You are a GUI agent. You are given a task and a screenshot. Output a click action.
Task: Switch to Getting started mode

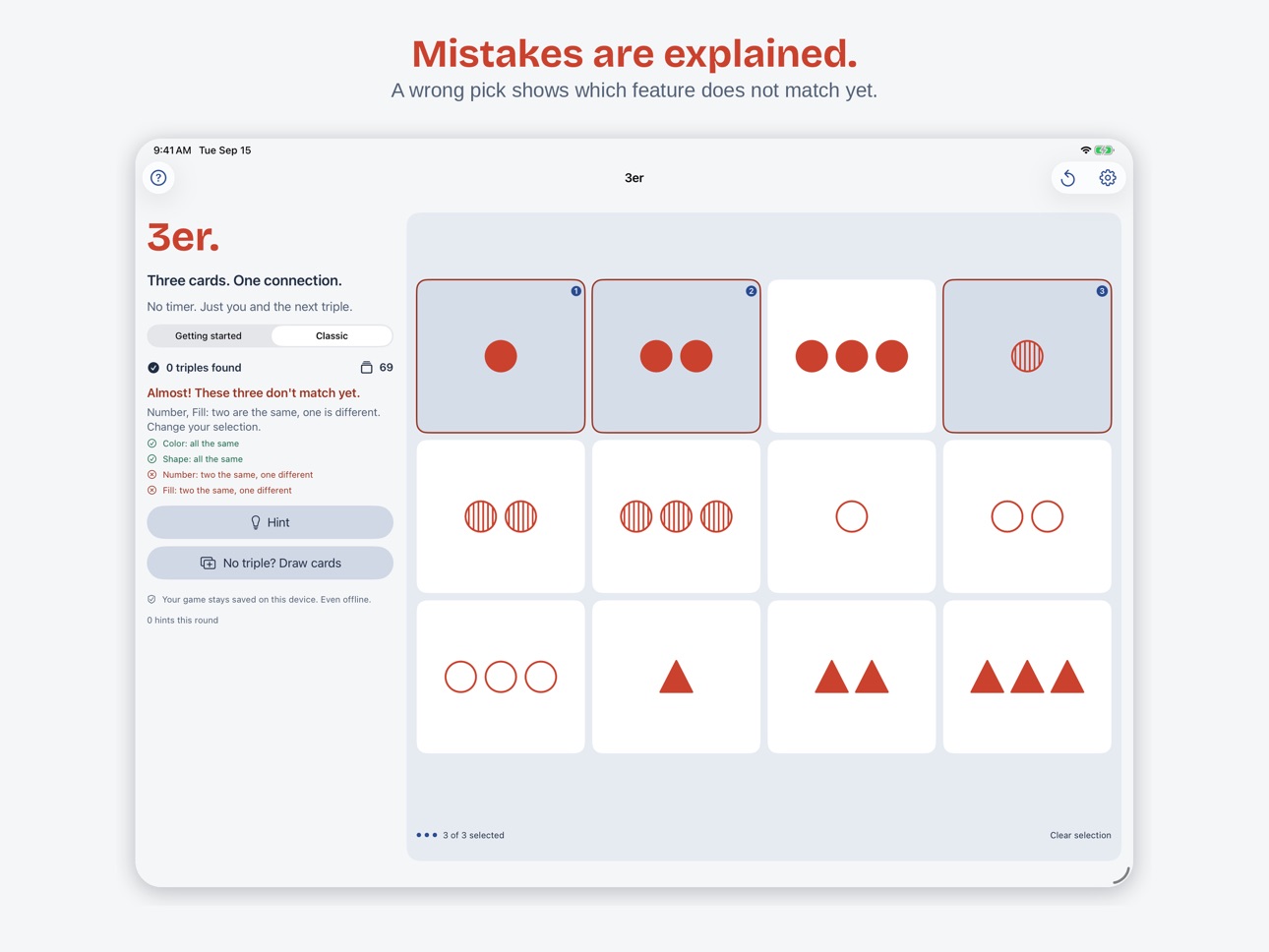pos(209,336)
